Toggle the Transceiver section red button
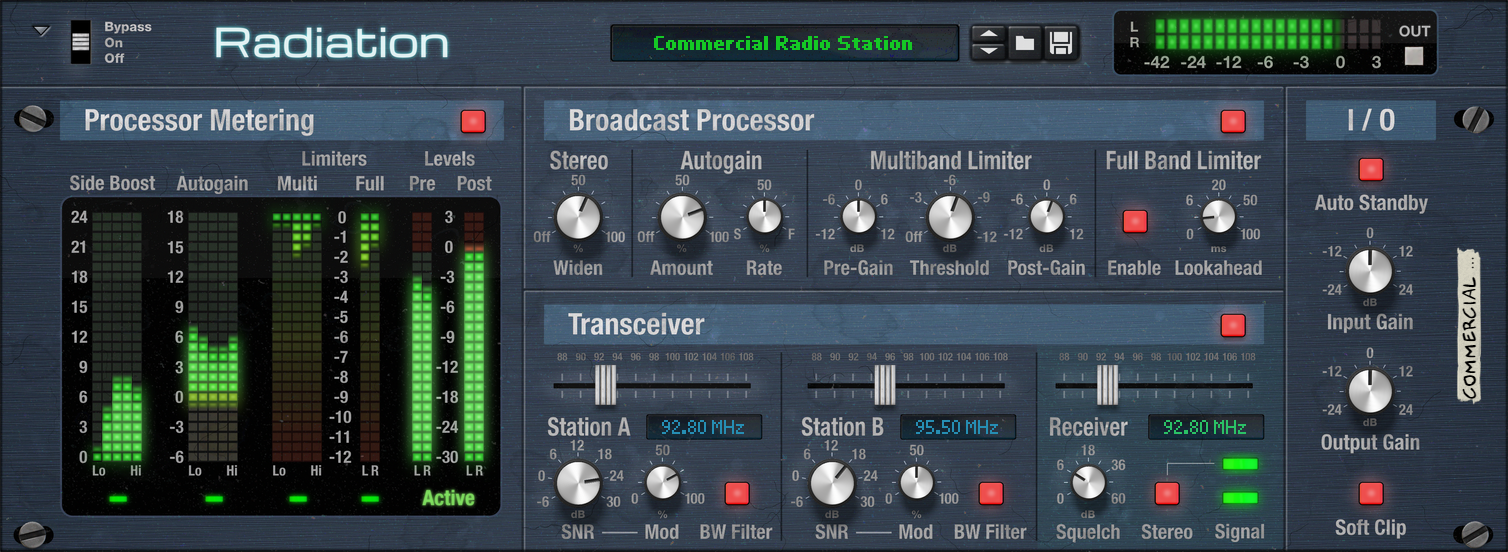The width and height of the screenshot is (1508, 552). (1232, 325)
